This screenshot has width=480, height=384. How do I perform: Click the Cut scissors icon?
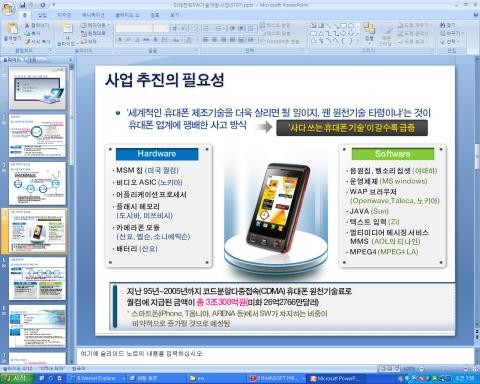pos(27,25)
